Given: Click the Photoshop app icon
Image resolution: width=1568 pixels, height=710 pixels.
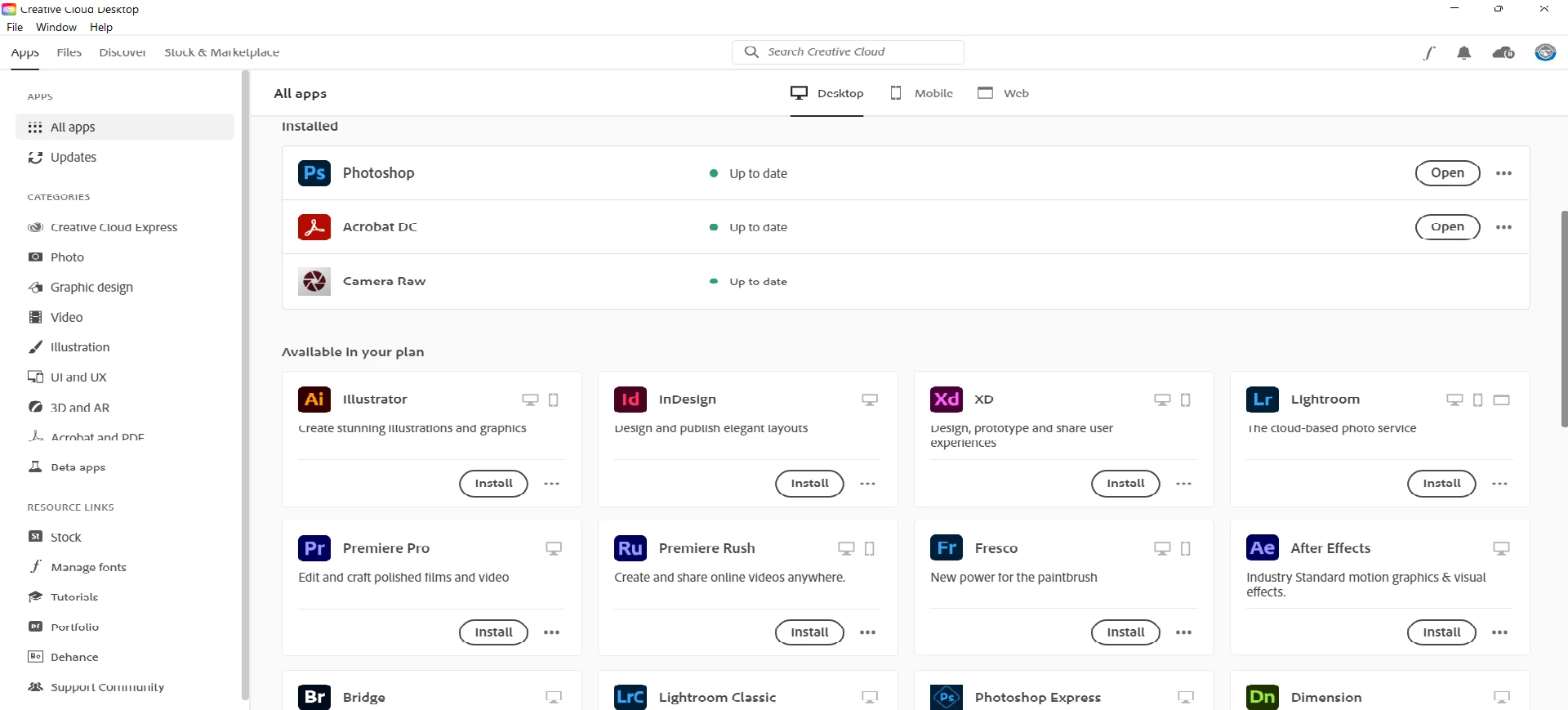Looking at the screenshot, I should [314, 173].
